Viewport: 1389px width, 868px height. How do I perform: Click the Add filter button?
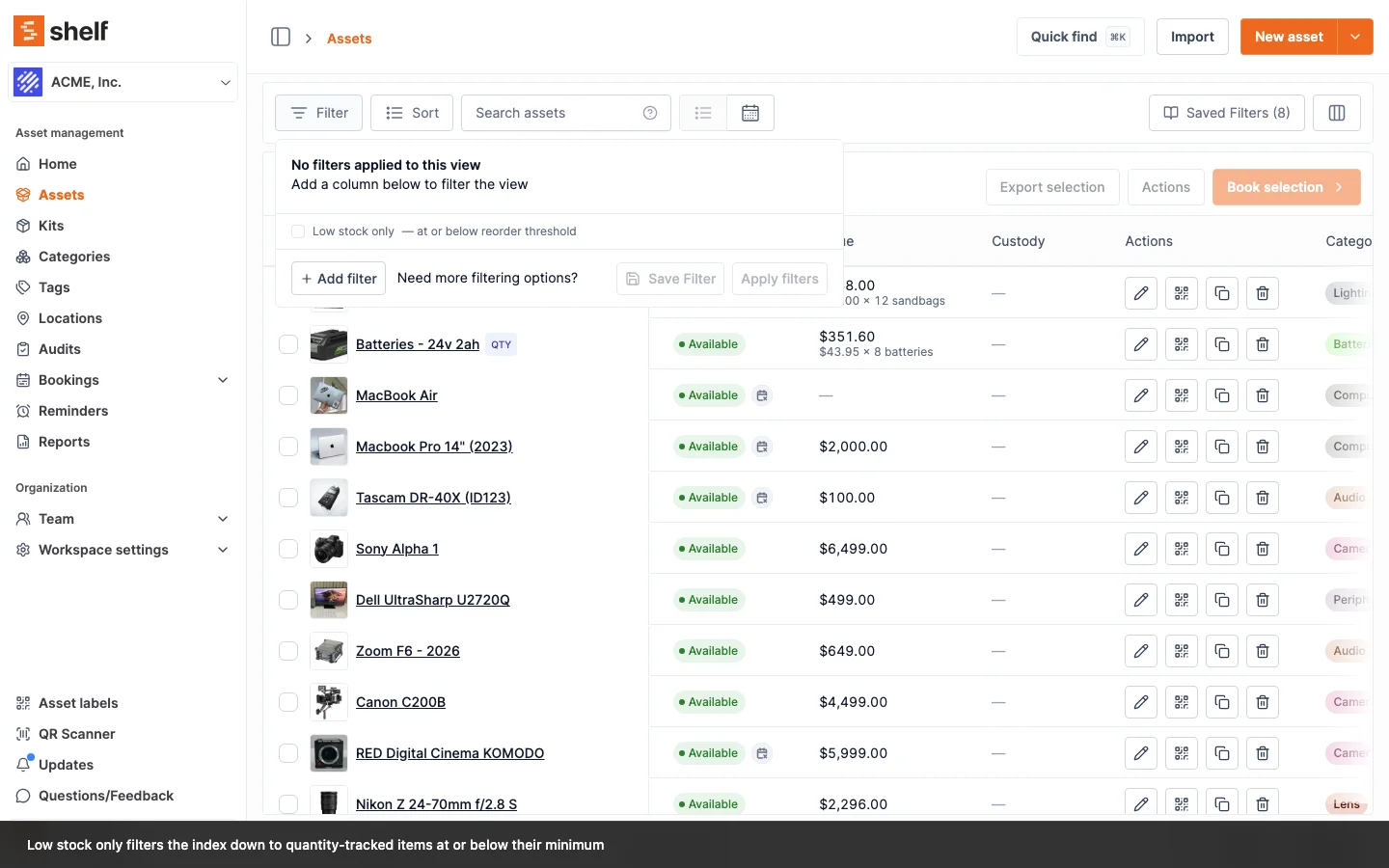(339, 279)
